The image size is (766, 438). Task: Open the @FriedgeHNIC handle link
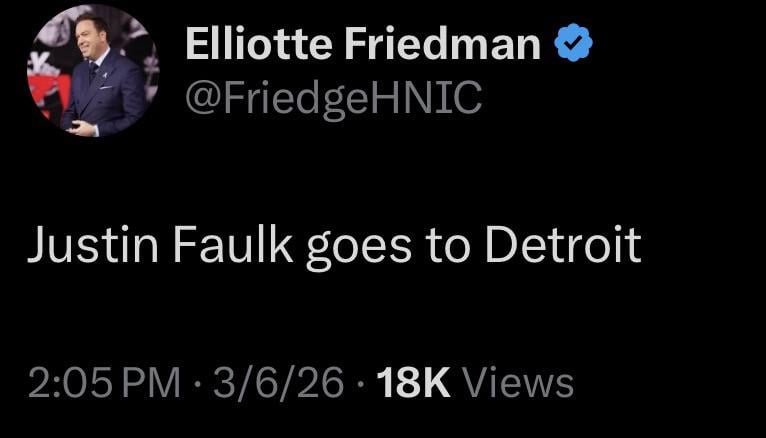pyautogui.click(x=333, y=98)
